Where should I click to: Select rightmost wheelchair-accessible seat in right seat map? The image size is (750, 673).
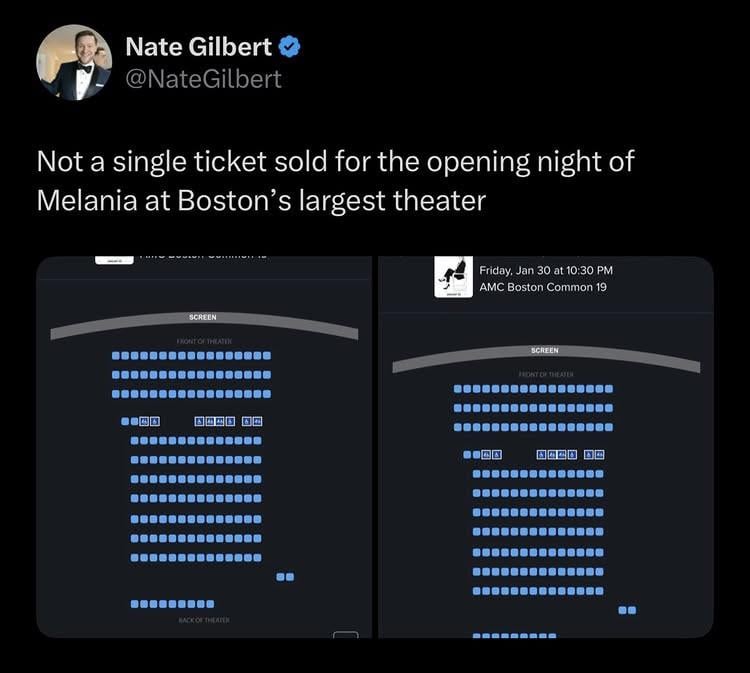coord(599,455)
